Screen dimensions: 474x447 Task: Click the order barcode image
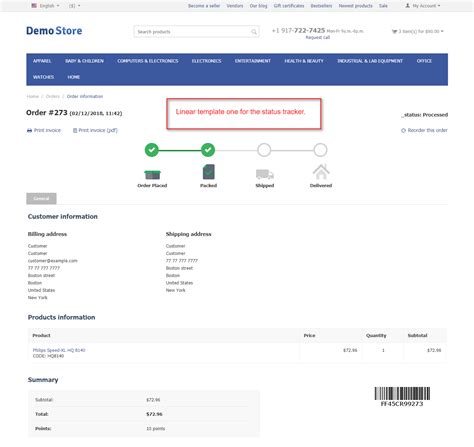click(402, 394)
